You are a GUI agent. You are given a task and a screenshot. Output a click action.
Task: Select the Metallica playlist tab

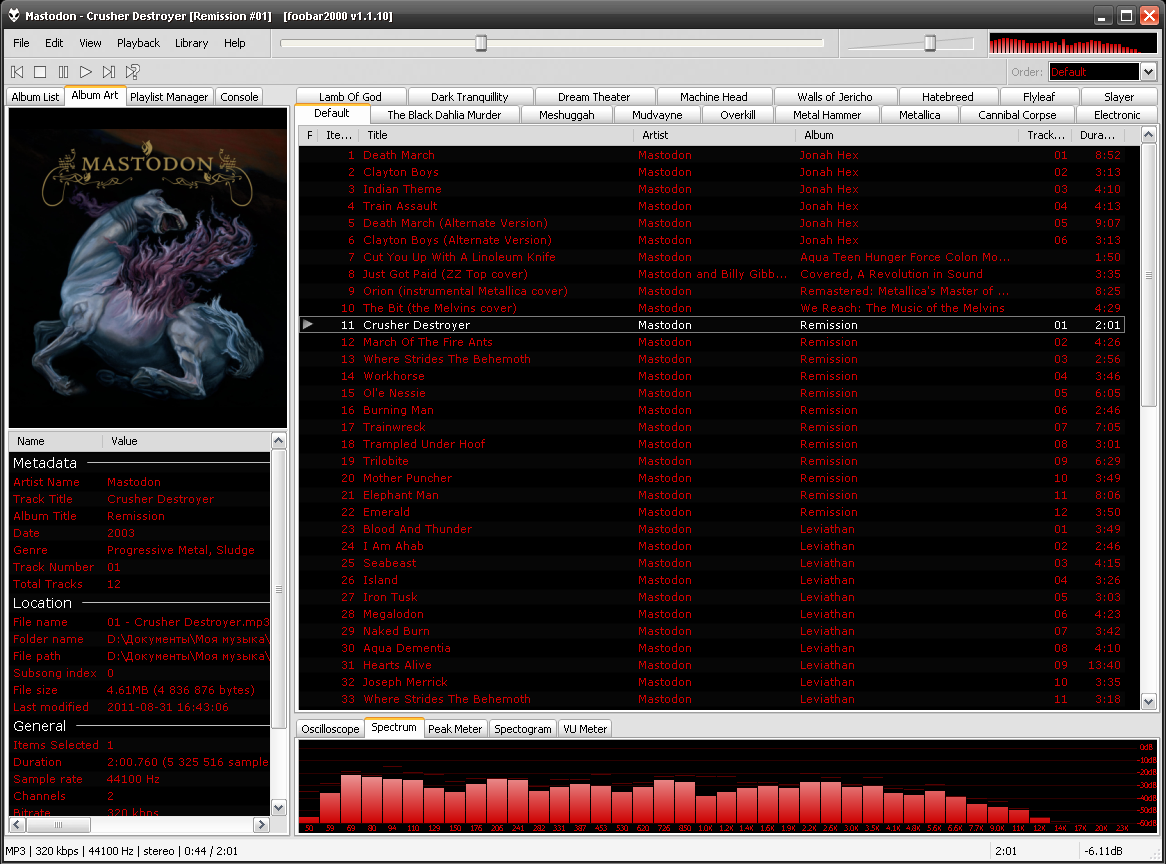[920, 115]
